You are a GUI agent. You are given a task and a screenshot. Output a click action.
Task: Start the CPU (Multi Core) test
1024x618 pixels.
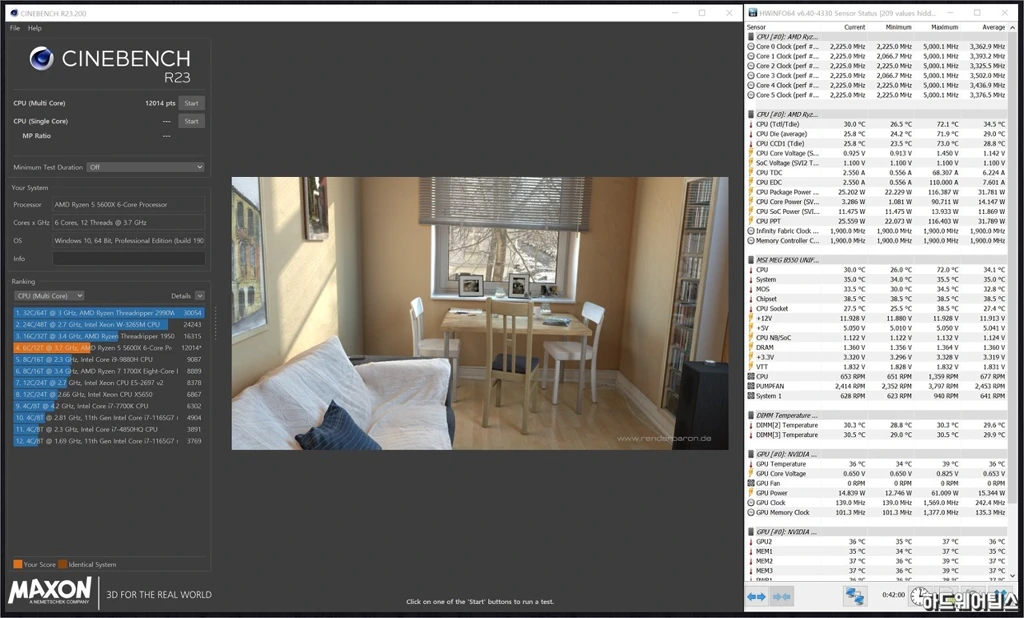point(191,103)
